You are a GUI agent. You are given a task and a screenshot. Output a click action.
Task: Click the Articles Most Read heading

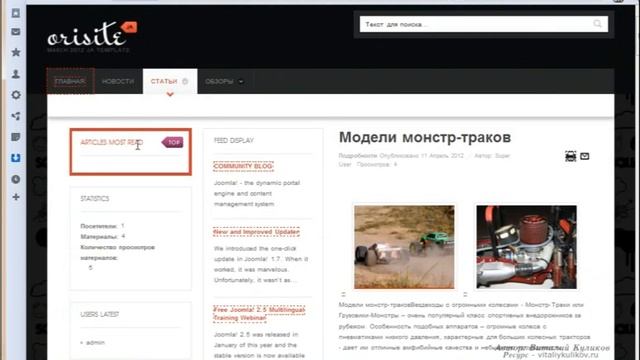(111, 142)
